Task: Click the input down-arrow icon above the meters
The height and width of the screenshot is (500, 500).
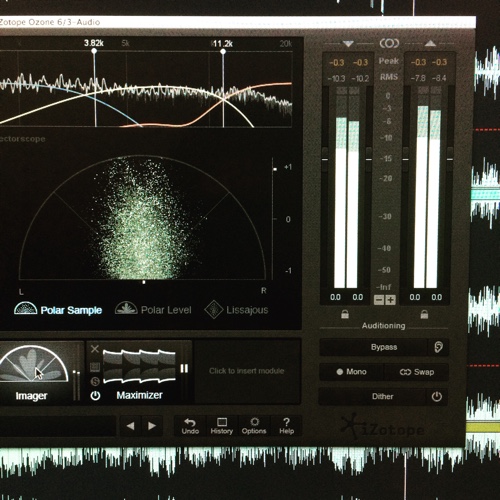Action: [x=348, y=44]
